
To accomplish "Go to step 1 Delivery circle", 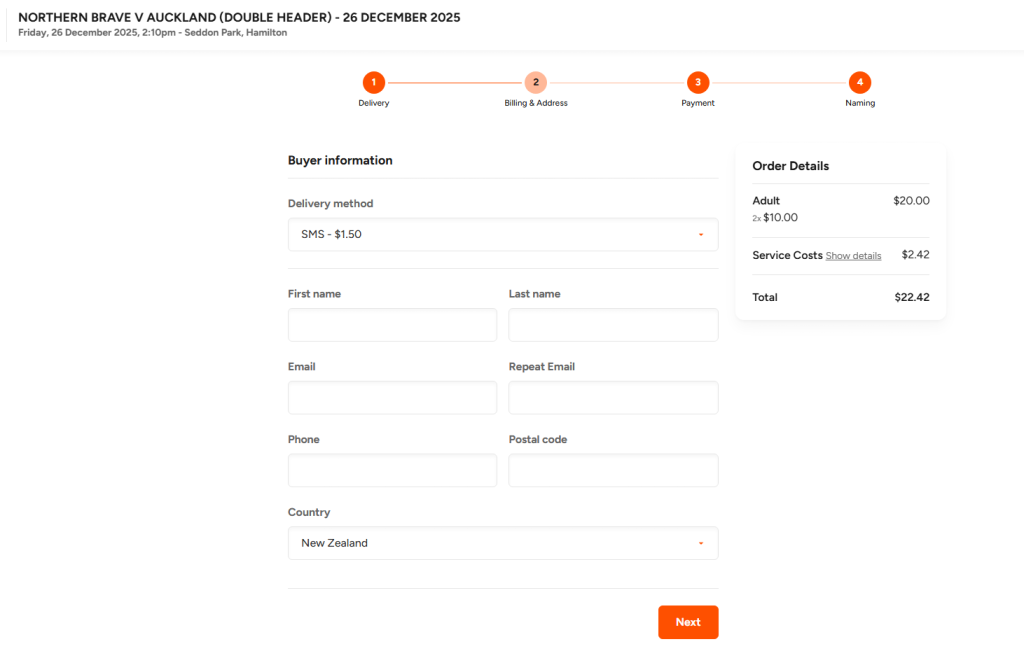I will coord(374,82).
